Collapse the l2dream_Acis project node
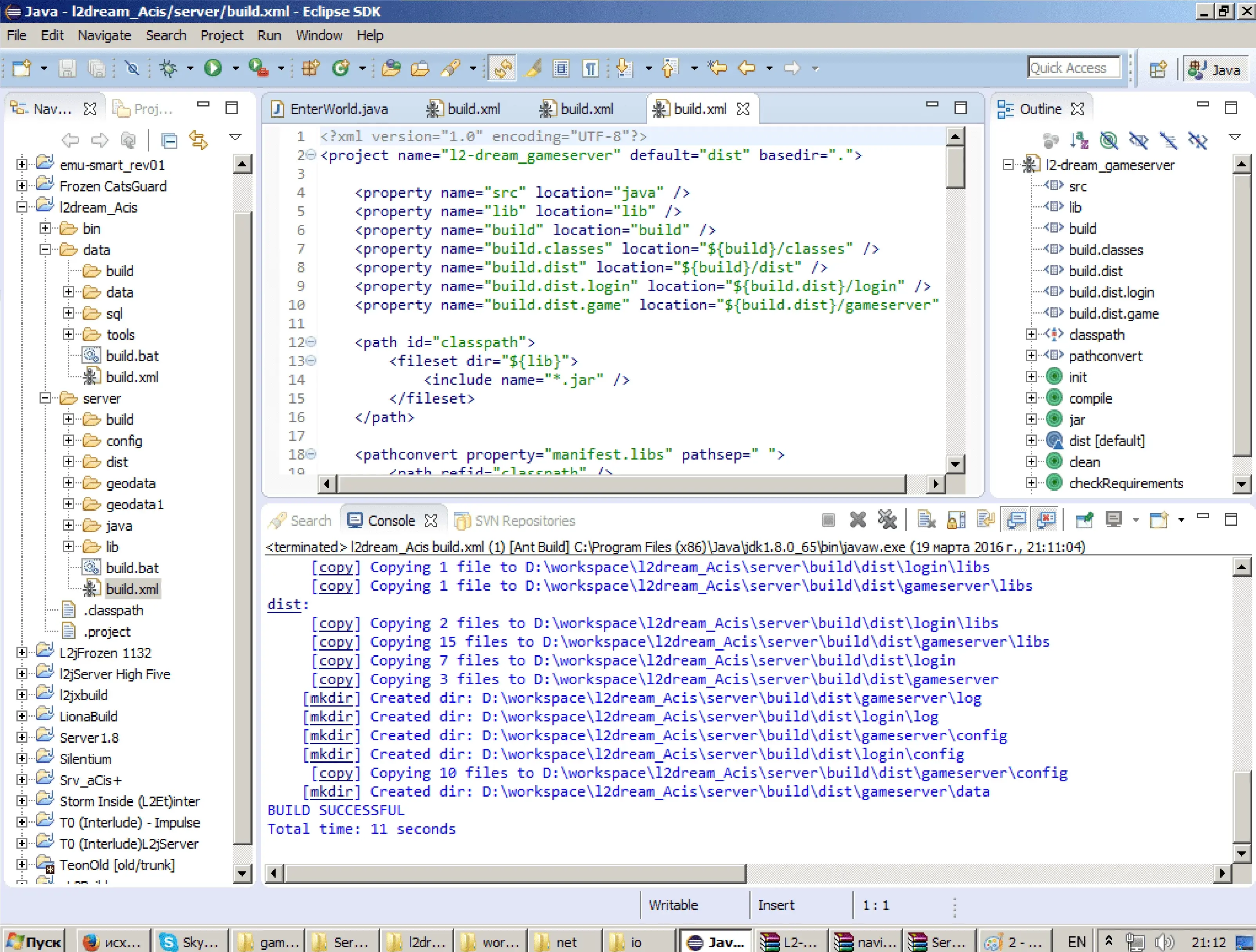The width and height of the screenshot is (1256, 952). (22, 207)
